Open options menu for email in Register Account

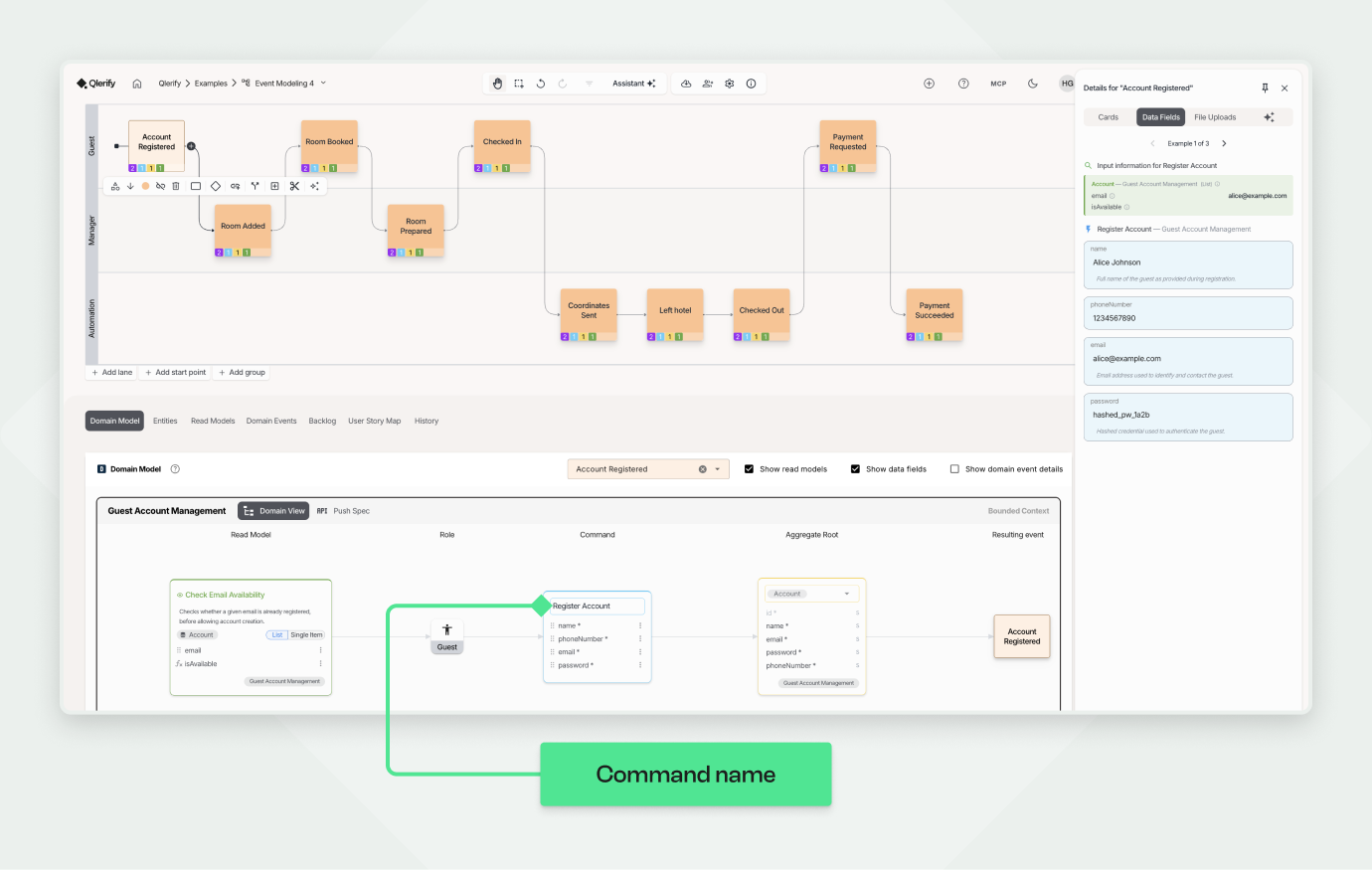(x=640, y=652)
